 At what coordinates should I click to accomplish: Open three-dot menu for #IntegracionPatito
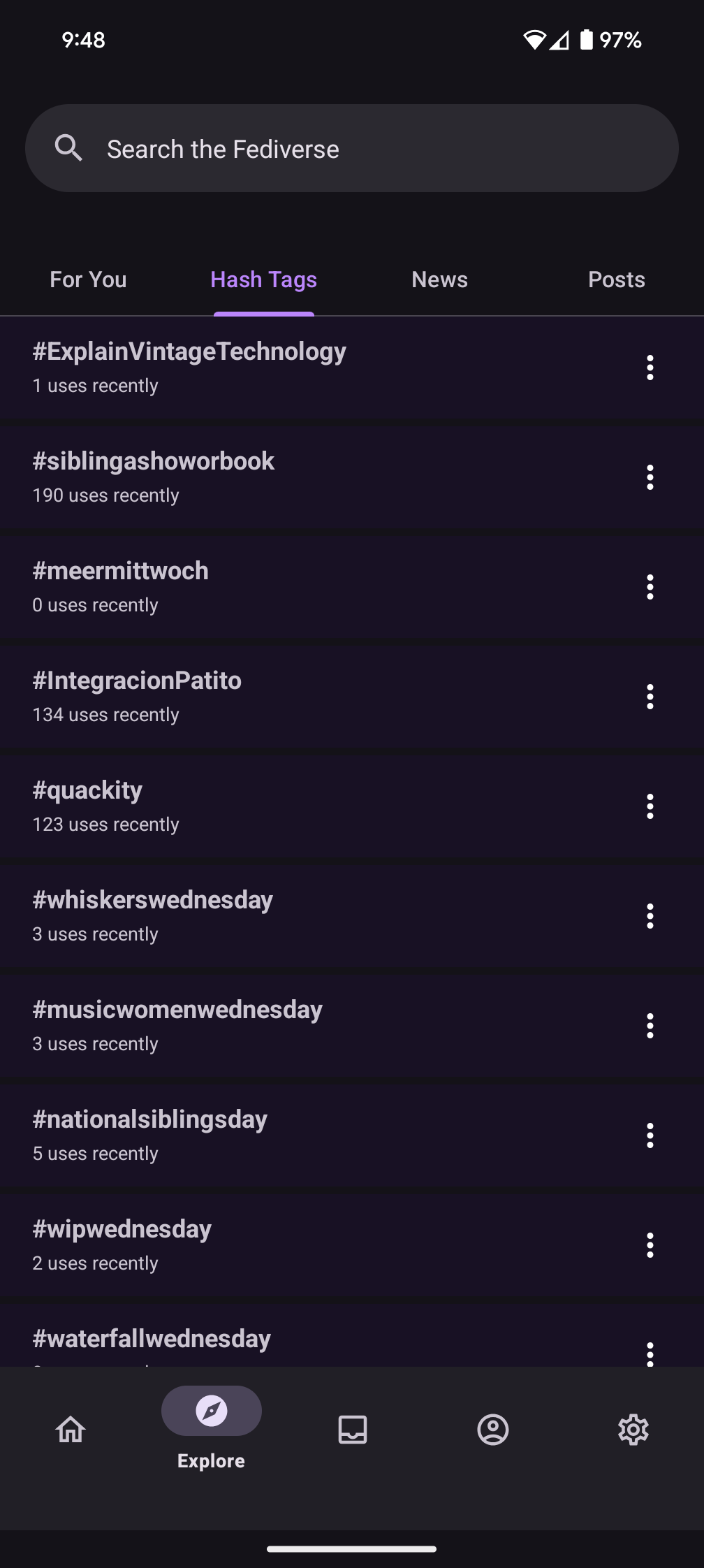(x=650, y=697)
